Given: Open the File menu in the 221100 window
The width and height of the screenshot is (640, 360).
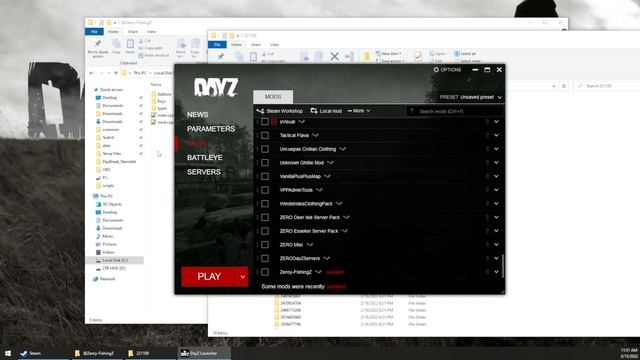Looking at the screenshot, I should click(x=218, y=44).
